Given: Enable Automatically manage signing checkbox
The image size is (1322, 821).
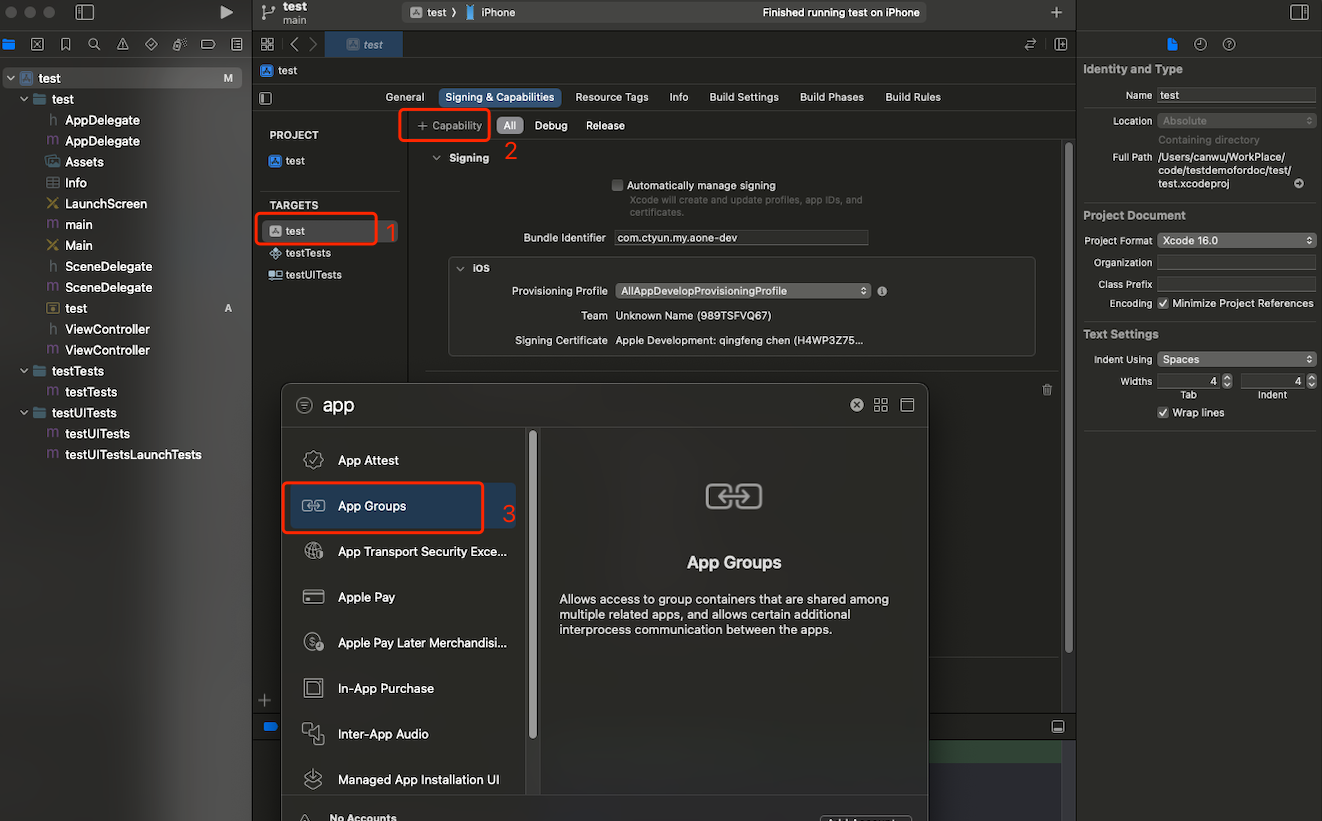Looking at the screenshot, I should tap(618, 185).
